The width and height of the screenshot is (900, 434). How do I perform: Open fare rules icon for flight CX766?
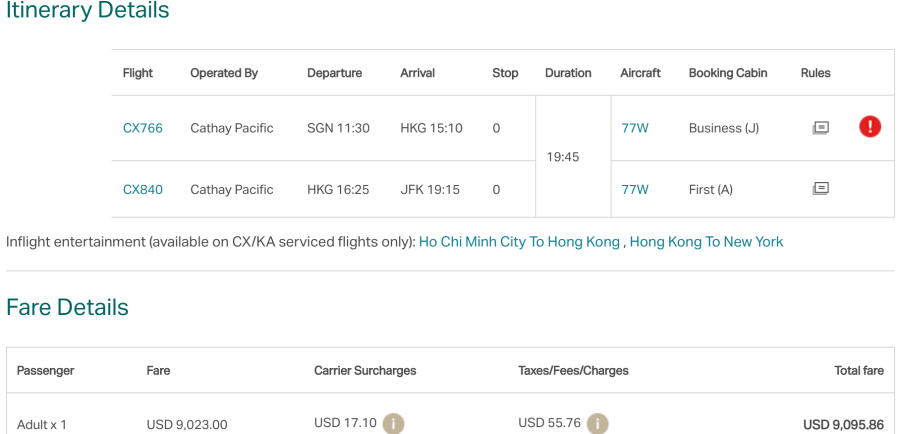821,128
